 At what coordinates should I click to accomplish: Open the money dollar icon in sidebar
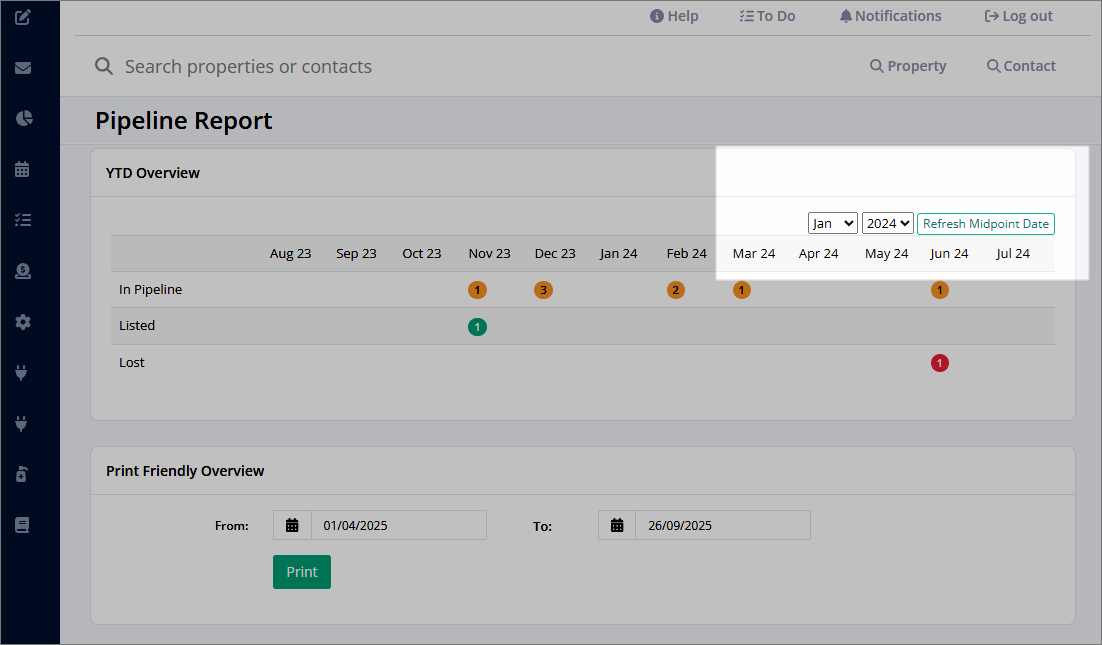(22, 271)
